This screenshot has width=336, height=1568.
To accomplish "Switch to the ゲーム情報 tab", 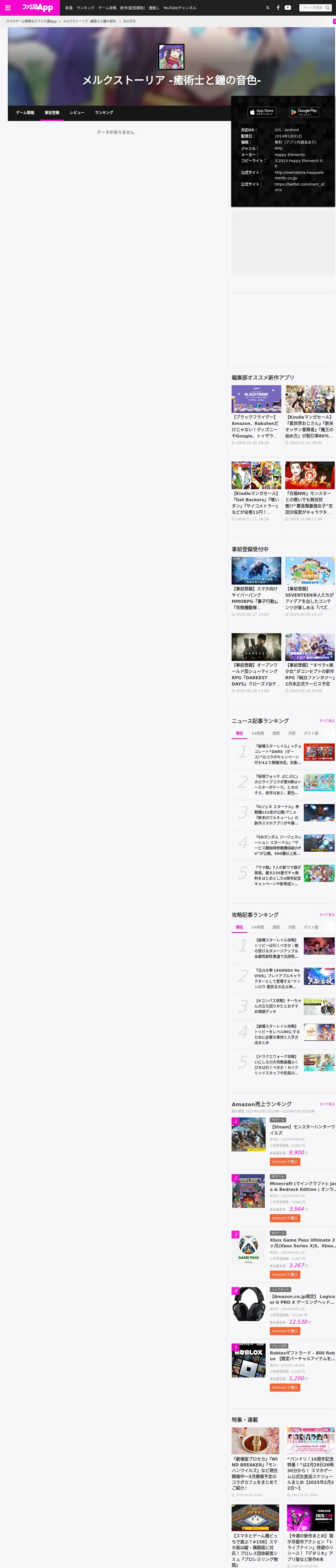I will (25, 113).
